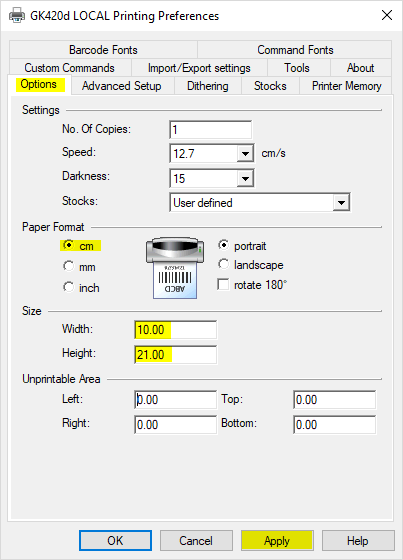Click the OK button
The height and width of the screenshot is (560, 403).
click(115, 540)
